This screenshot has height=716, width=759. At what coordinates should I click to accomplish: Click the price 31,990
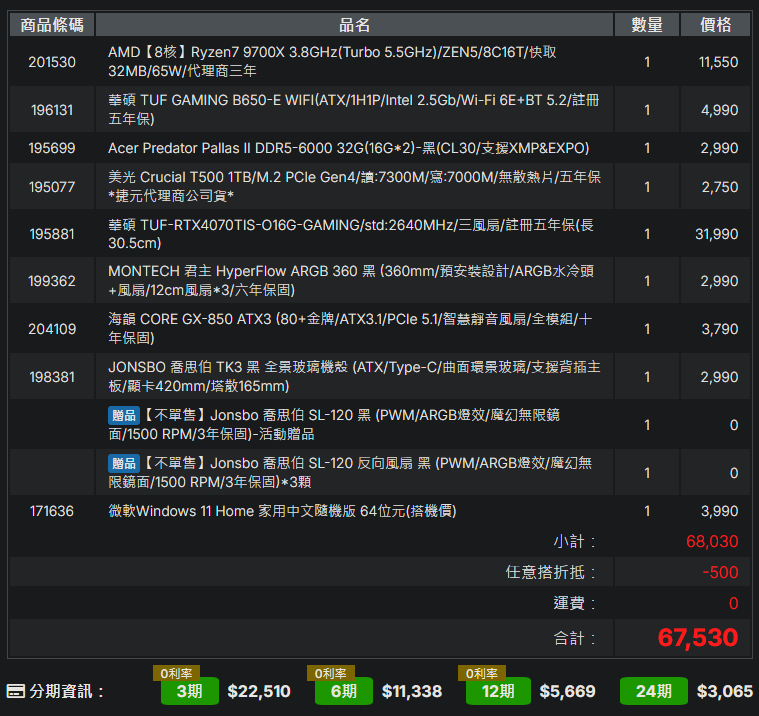coord(717,234)
